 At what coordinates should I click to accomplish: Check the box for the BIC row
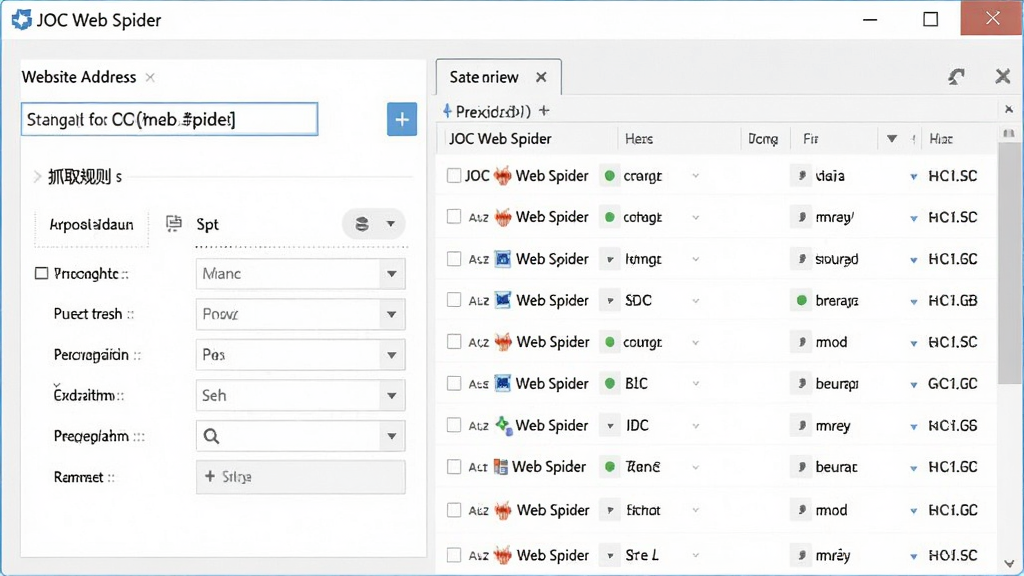[x=454, y=383]
